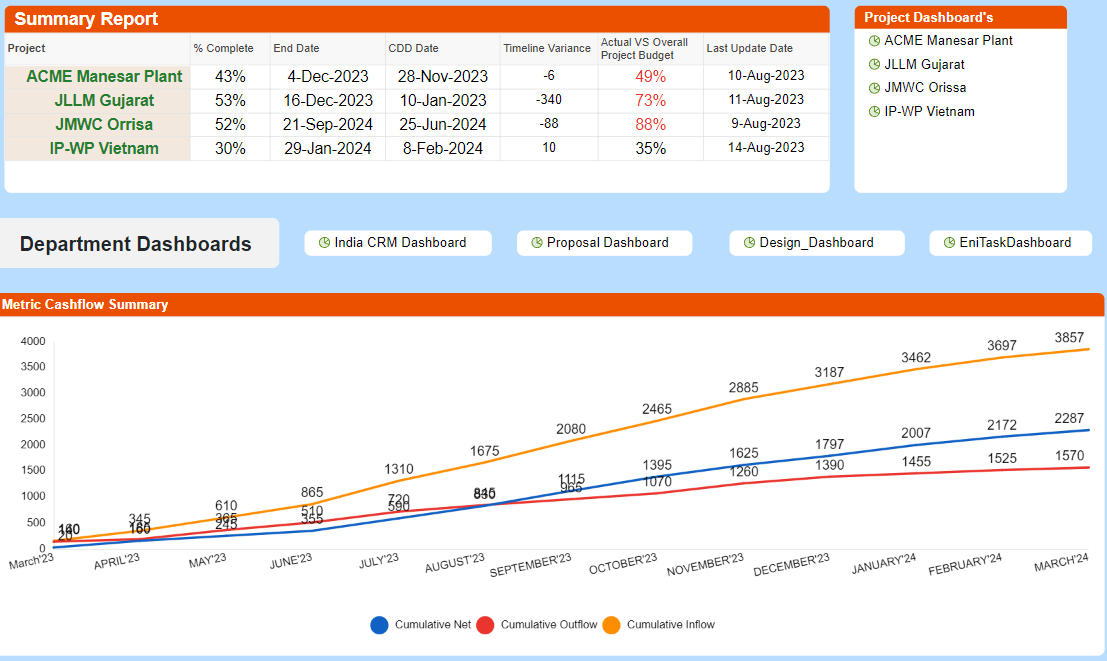Open the EniTaskDashboard button
This screenshot has height=661, width=1107.
point(1010,243)
